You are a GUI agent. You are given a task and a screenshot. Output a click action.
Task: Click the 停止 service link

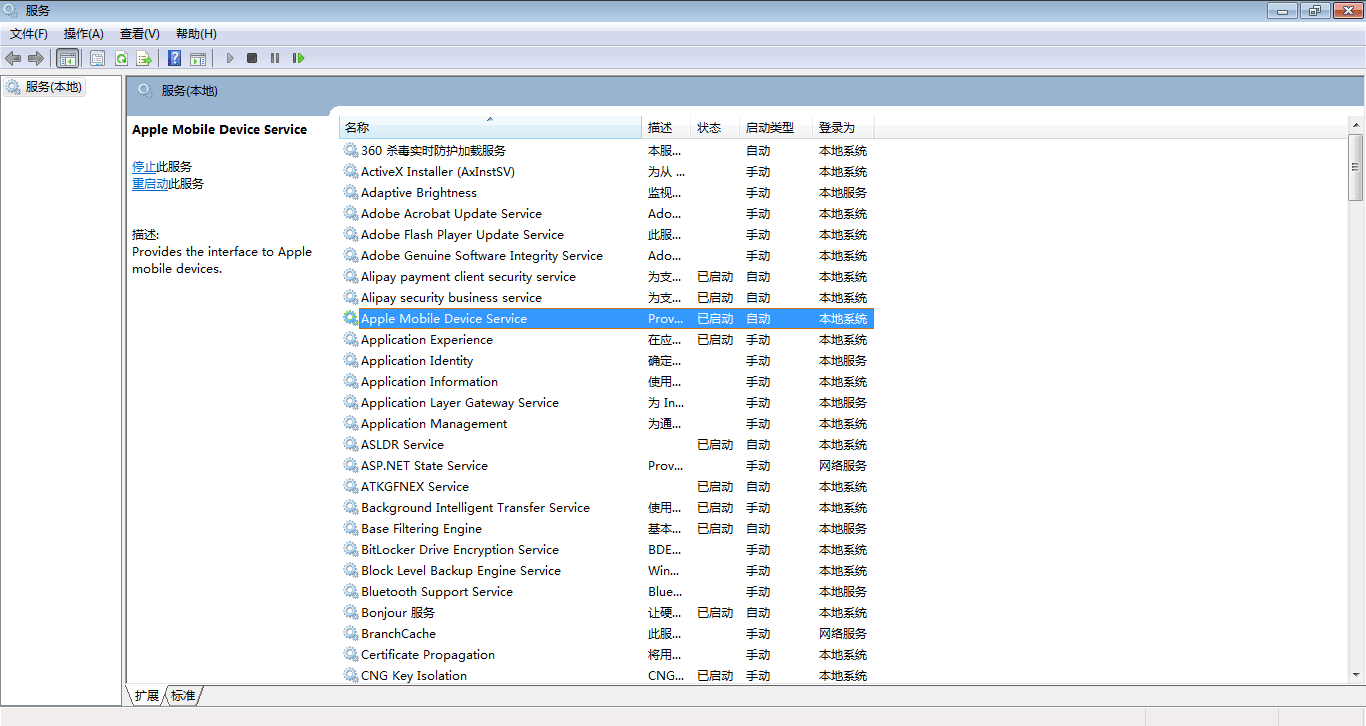[x=144, y=167]
